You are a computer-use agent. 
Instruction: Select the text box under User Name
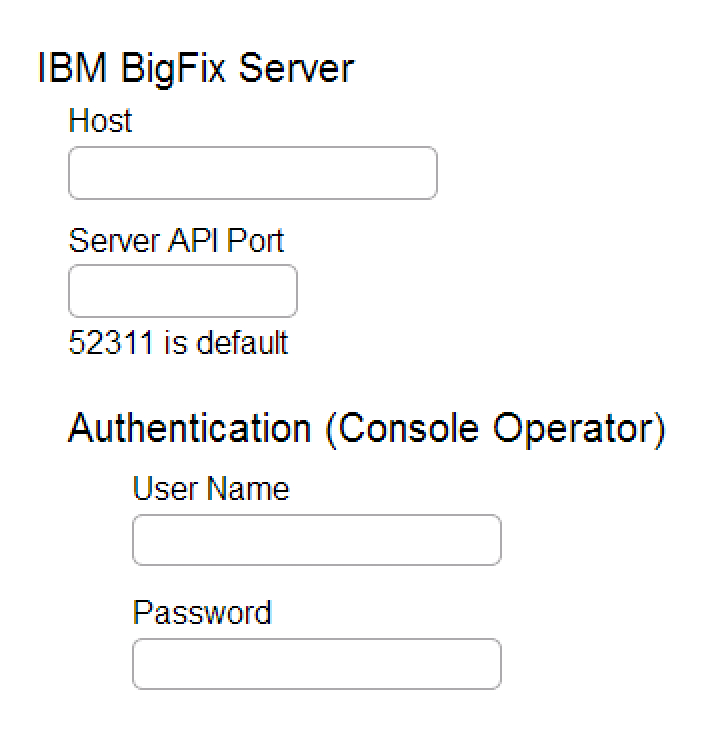click(x=316, y=540)
